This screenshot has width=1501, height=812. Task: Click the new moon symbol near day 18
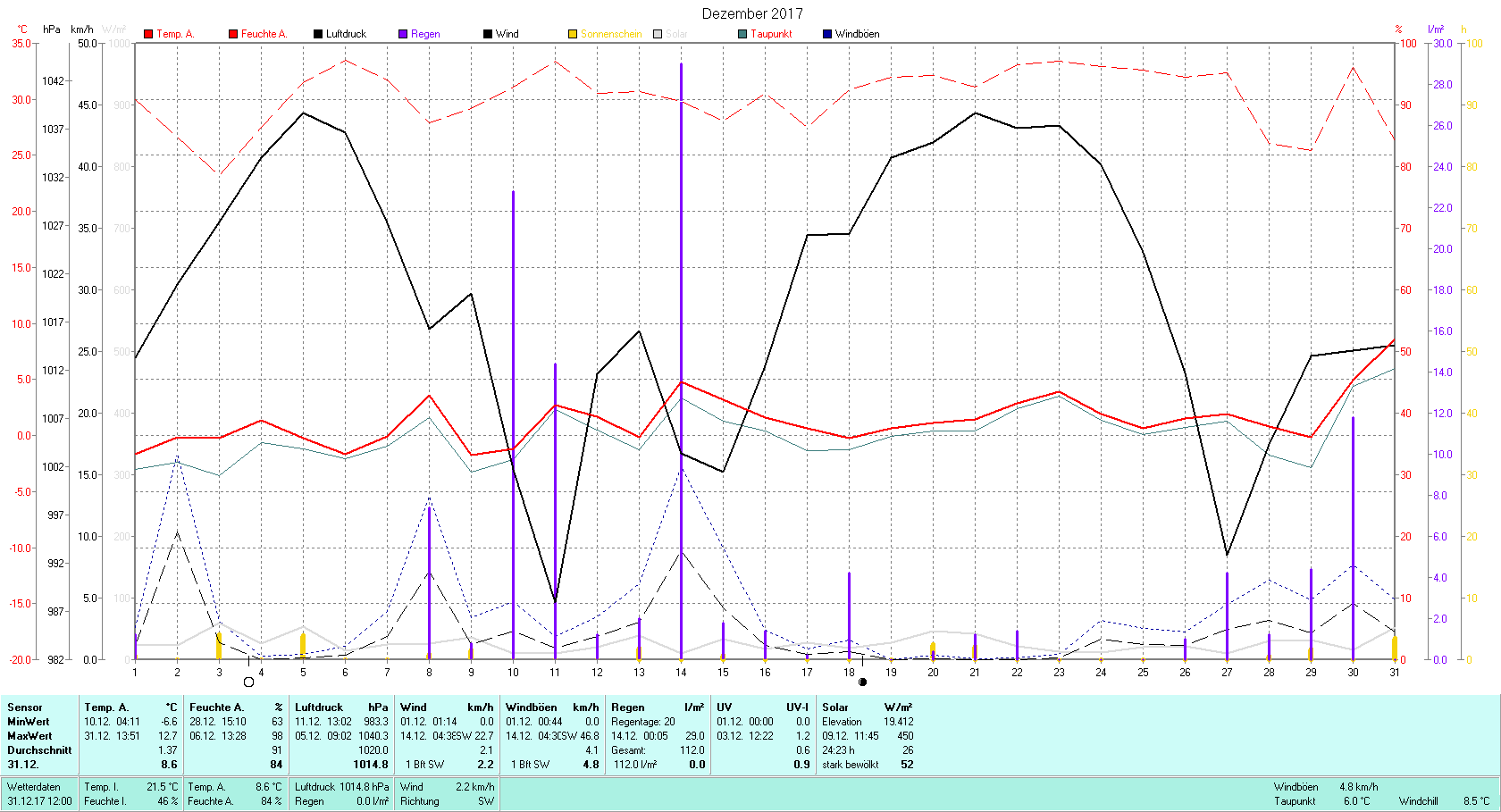(x=862, y=682)
